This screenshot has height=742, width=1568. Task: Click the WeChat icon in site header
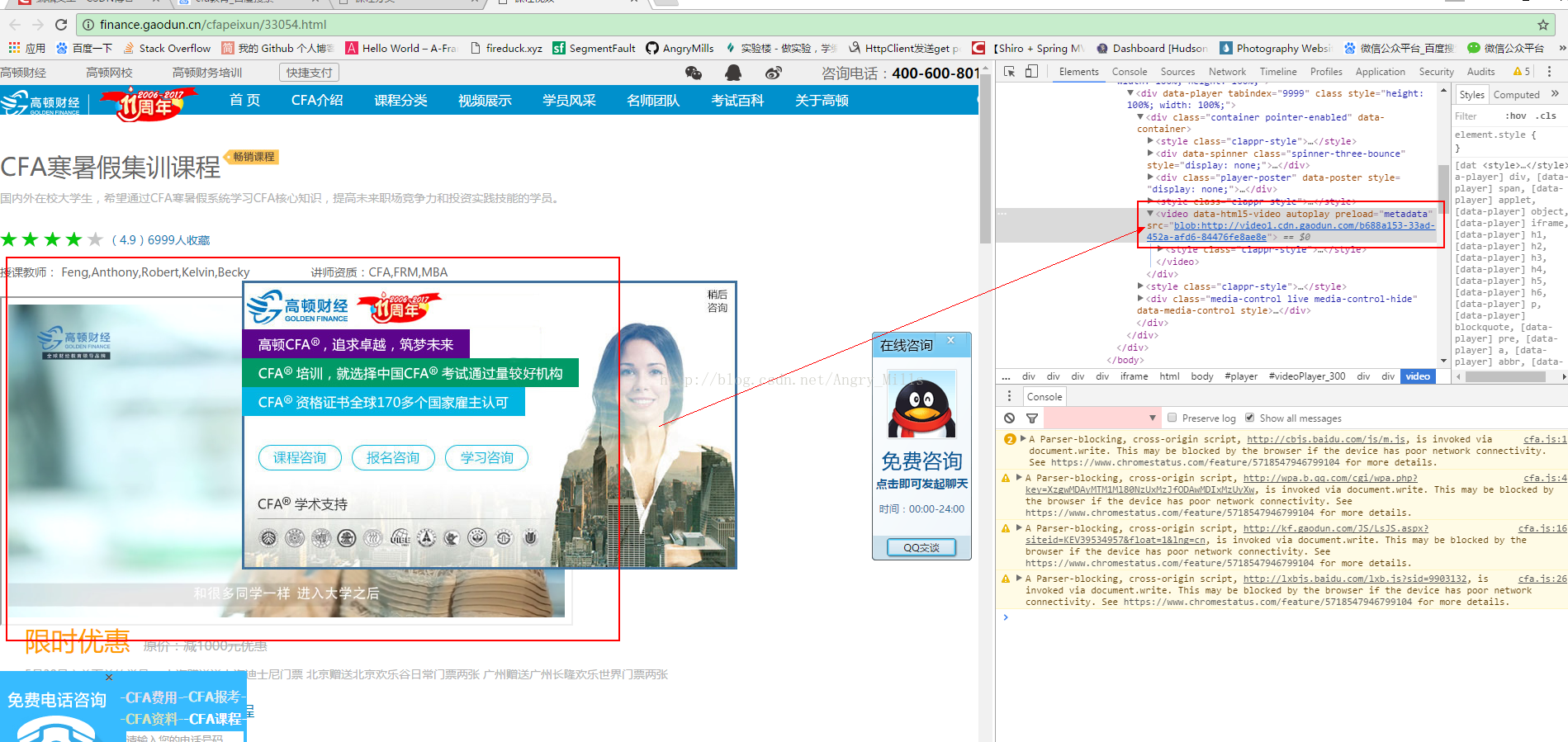694,73
